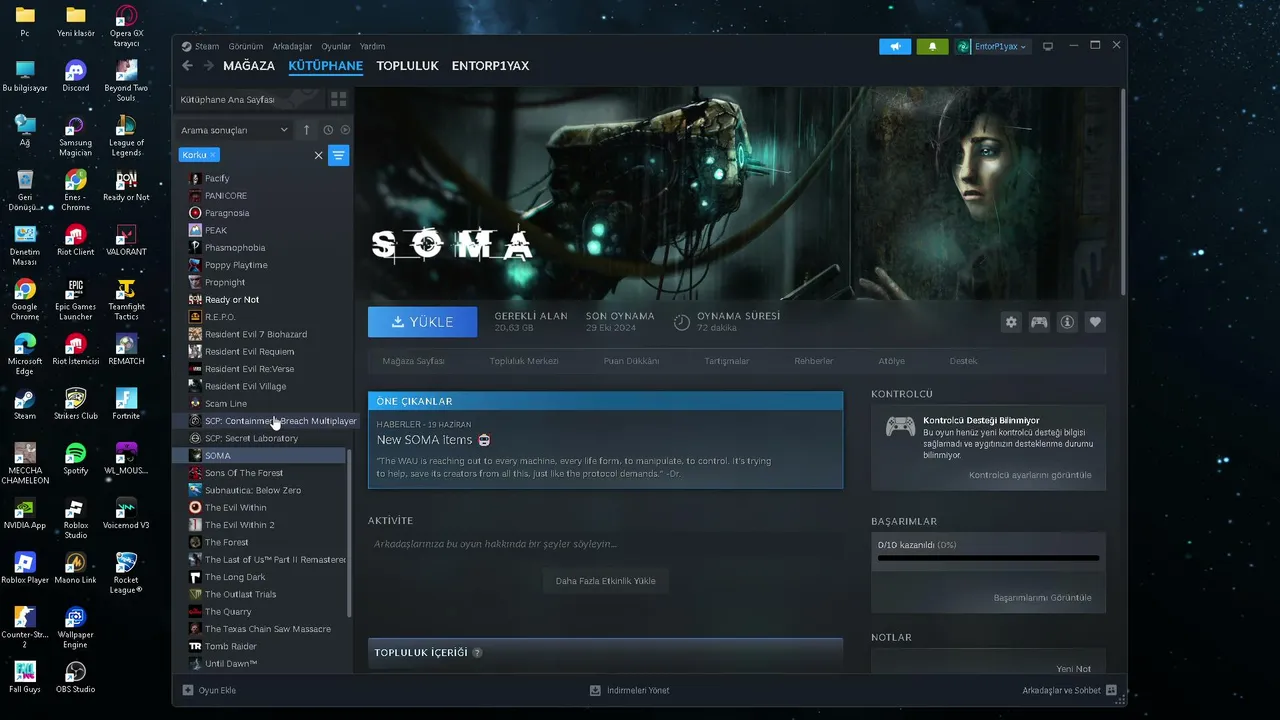Show SOMA game info panel
Image resolution: width=1280 pixels, height=720 pixels.
click(1067, 322)
